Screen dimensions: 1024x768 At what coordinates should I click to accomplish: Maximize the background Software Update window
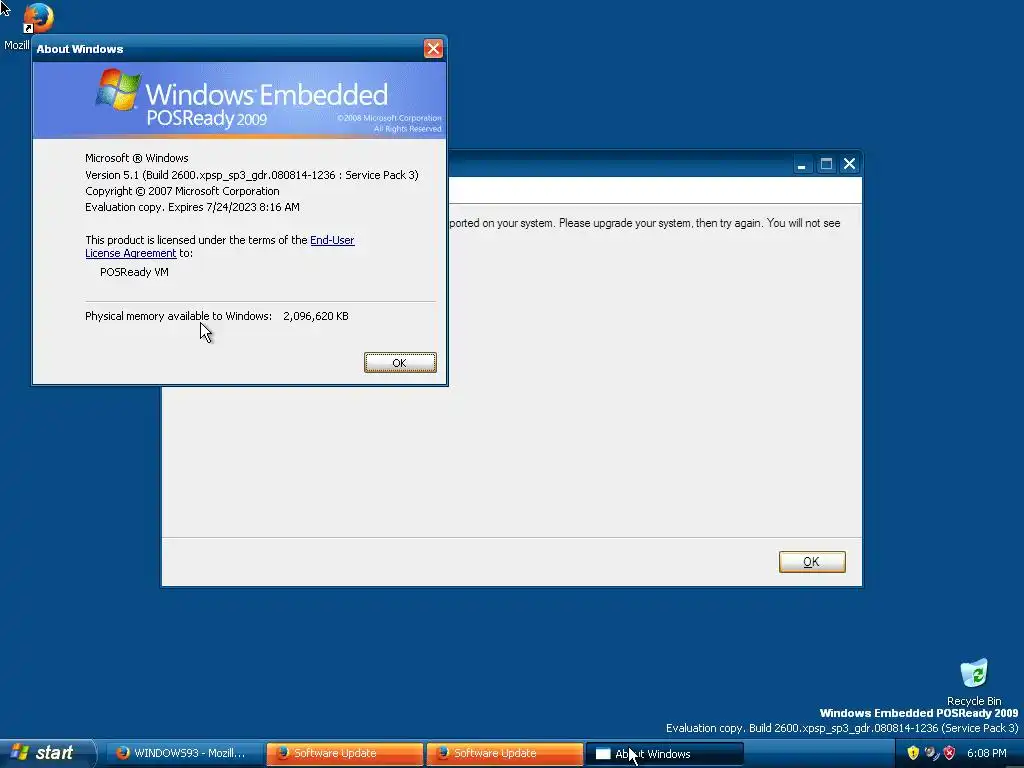tap(826, 164)
